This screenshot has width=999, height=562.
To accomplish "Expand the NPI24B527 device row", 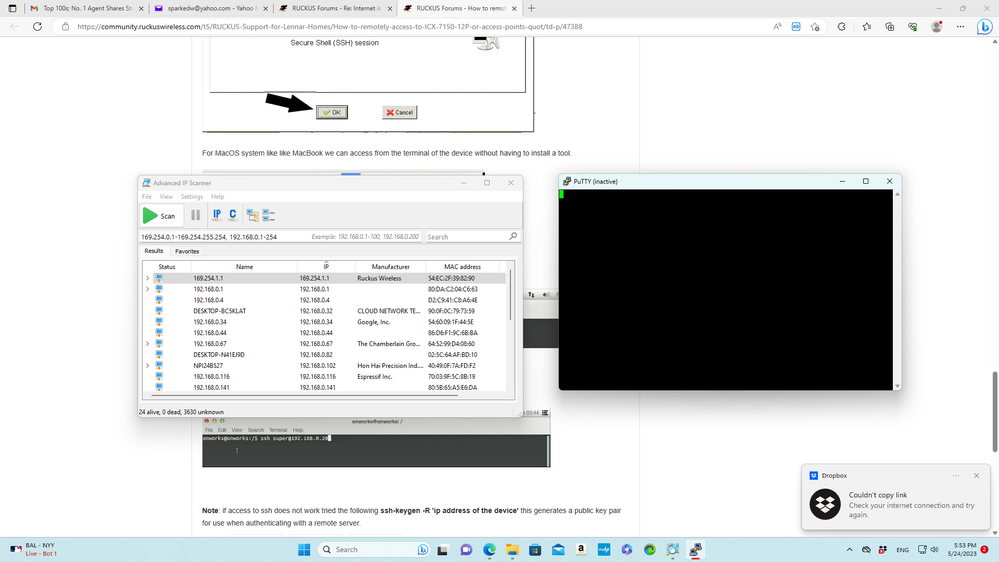I will click(147, 366).
